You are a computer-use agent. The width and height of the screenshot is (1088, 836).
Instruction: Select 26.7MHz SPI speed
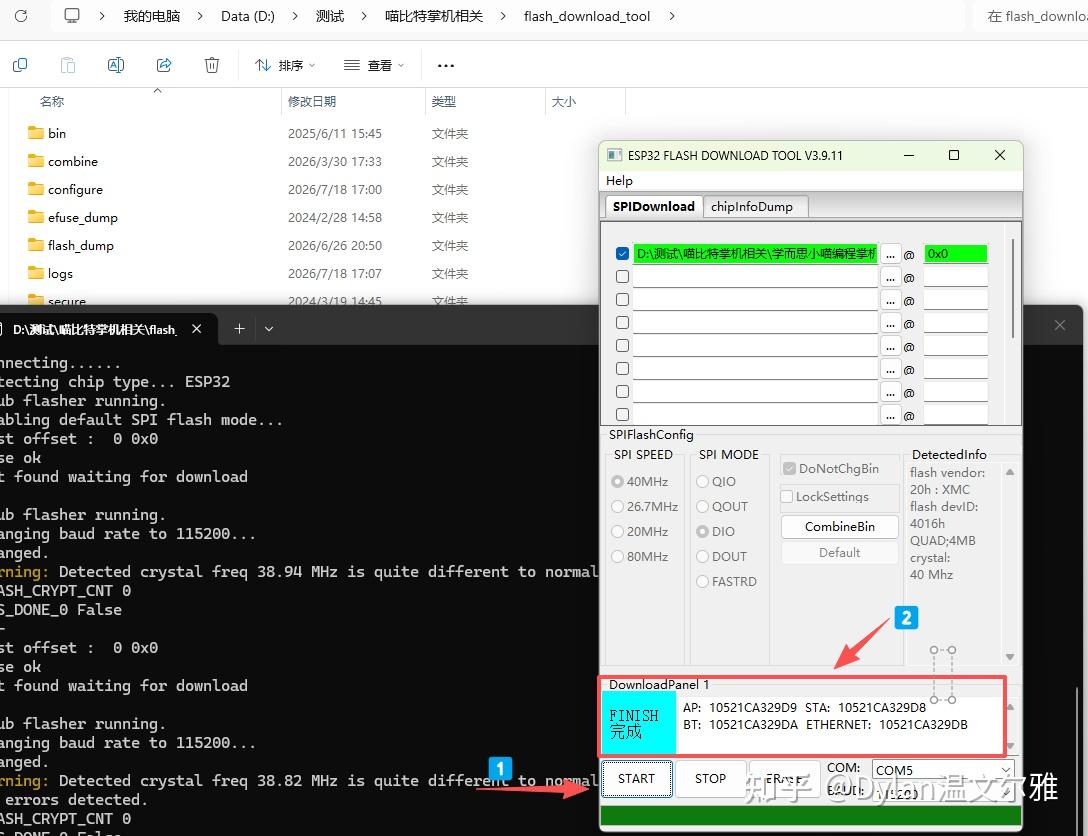(x=617, y=506)
